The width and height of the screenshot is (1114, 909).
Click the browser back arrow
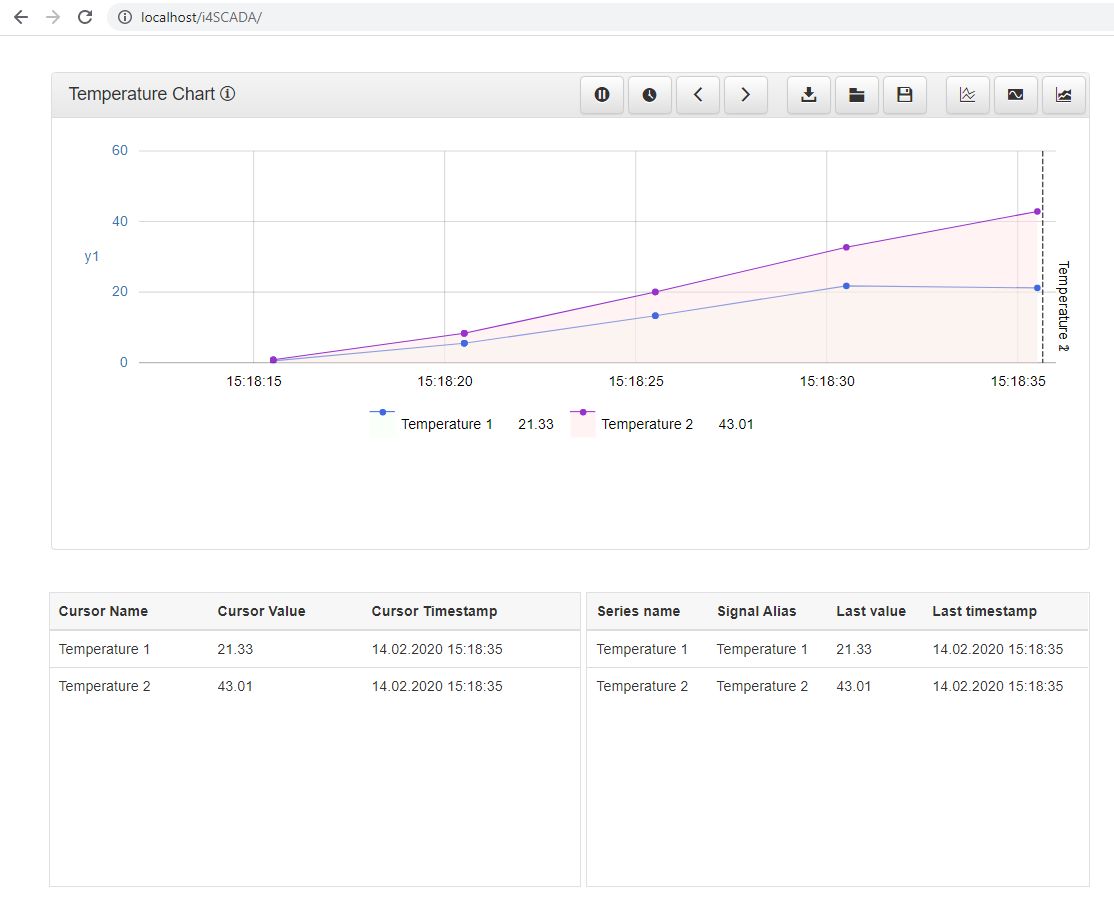tap(20, 17)
